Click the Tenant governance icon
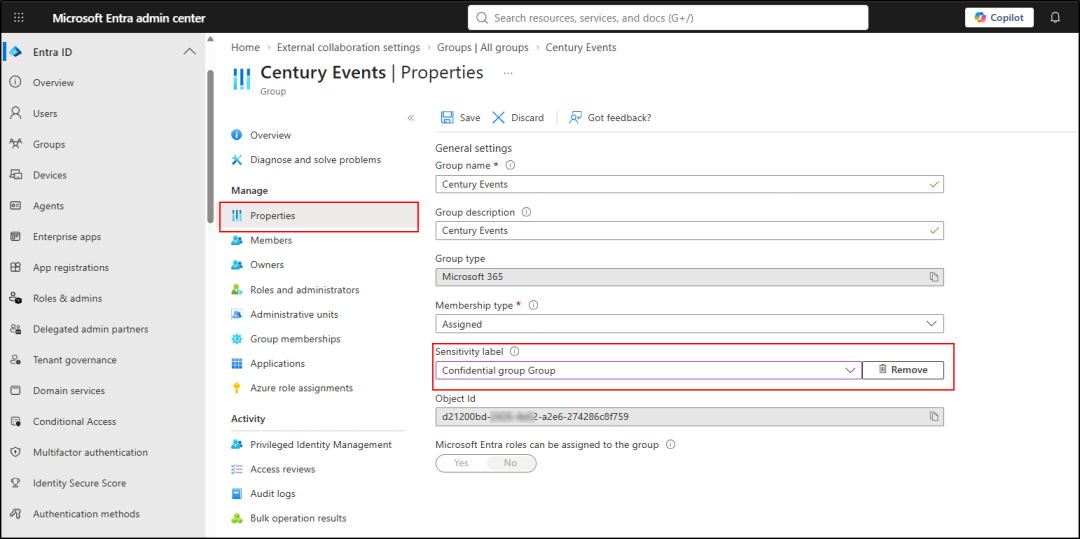The height and width of the screenshot is (539, 1080). pos(15,360)
